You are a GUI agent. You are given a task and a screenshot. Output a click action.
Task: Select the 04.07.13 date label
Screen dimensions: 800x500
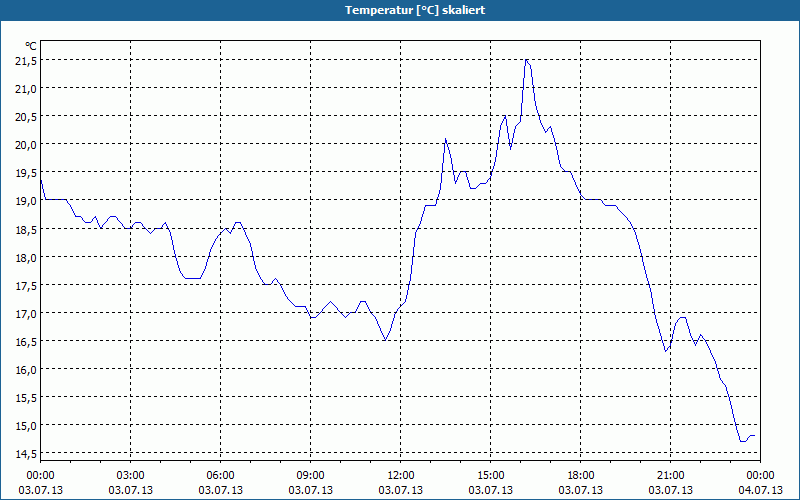760,490
